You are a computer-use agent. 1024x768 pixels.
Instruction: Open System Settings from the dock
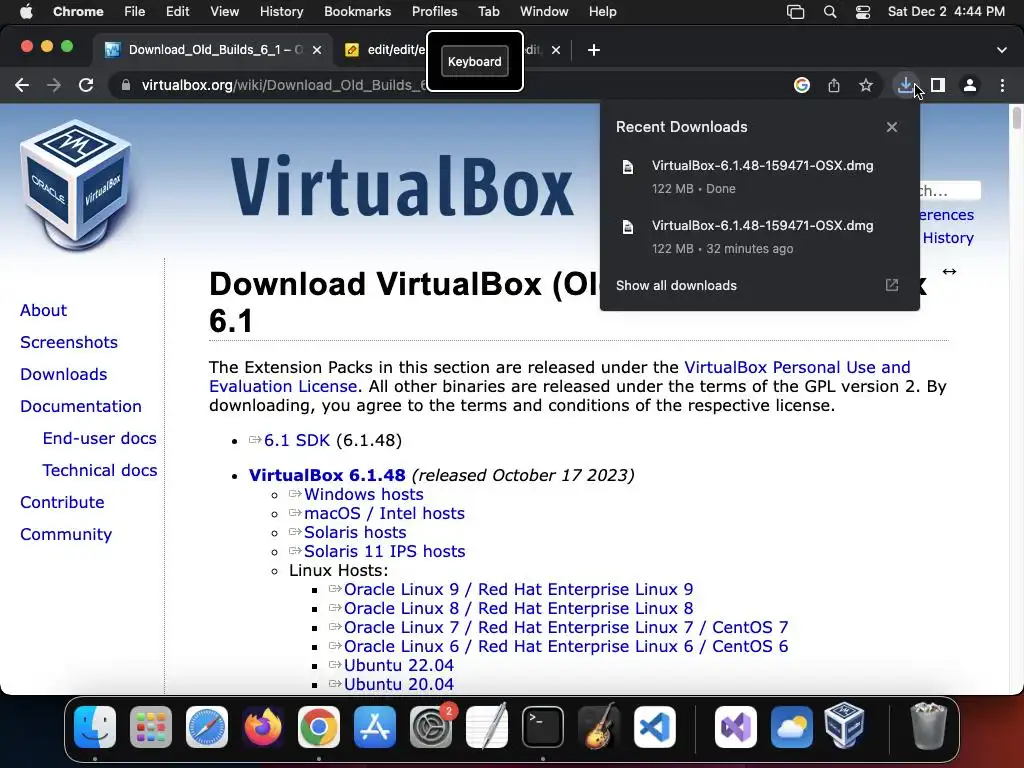(431, 727)
